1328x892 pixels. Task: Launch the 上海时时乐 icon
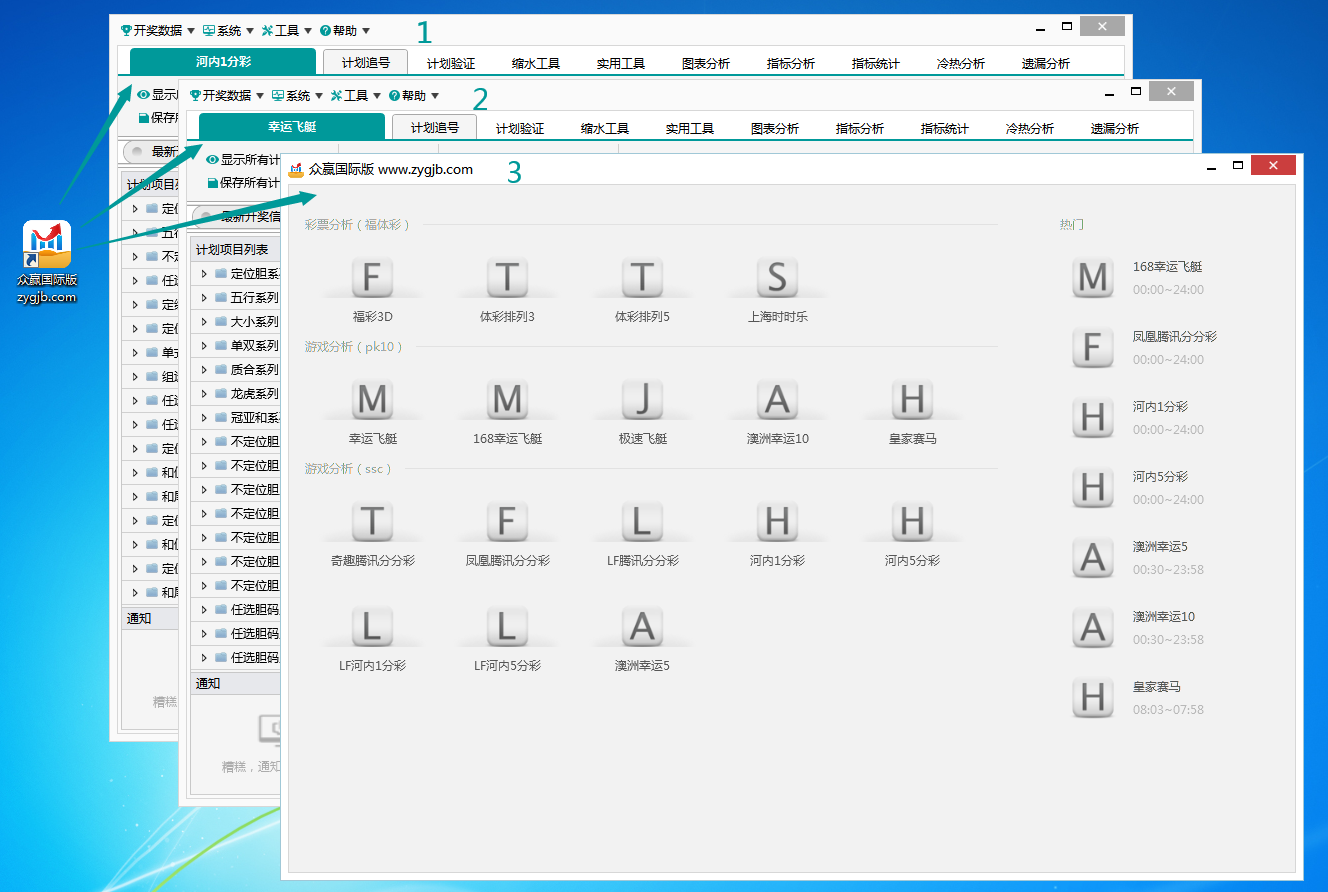777,278
